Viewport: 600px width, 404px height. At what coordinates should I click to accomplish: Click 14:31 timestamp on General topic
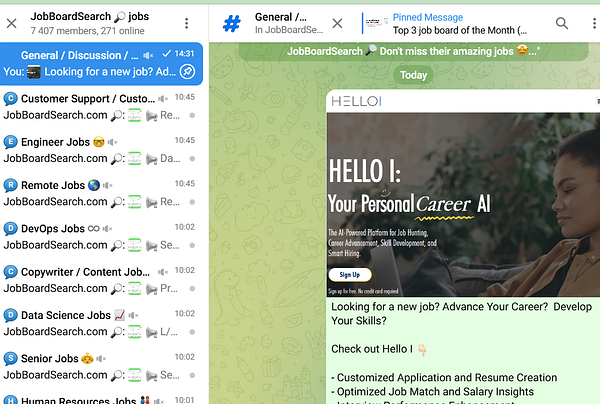pos(184,54)
